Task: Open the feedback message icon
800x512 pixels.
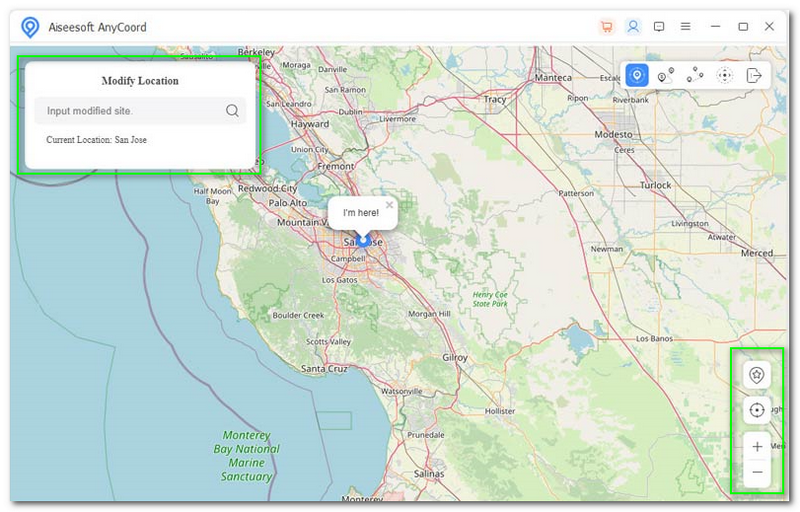Action: click(659, 27)
